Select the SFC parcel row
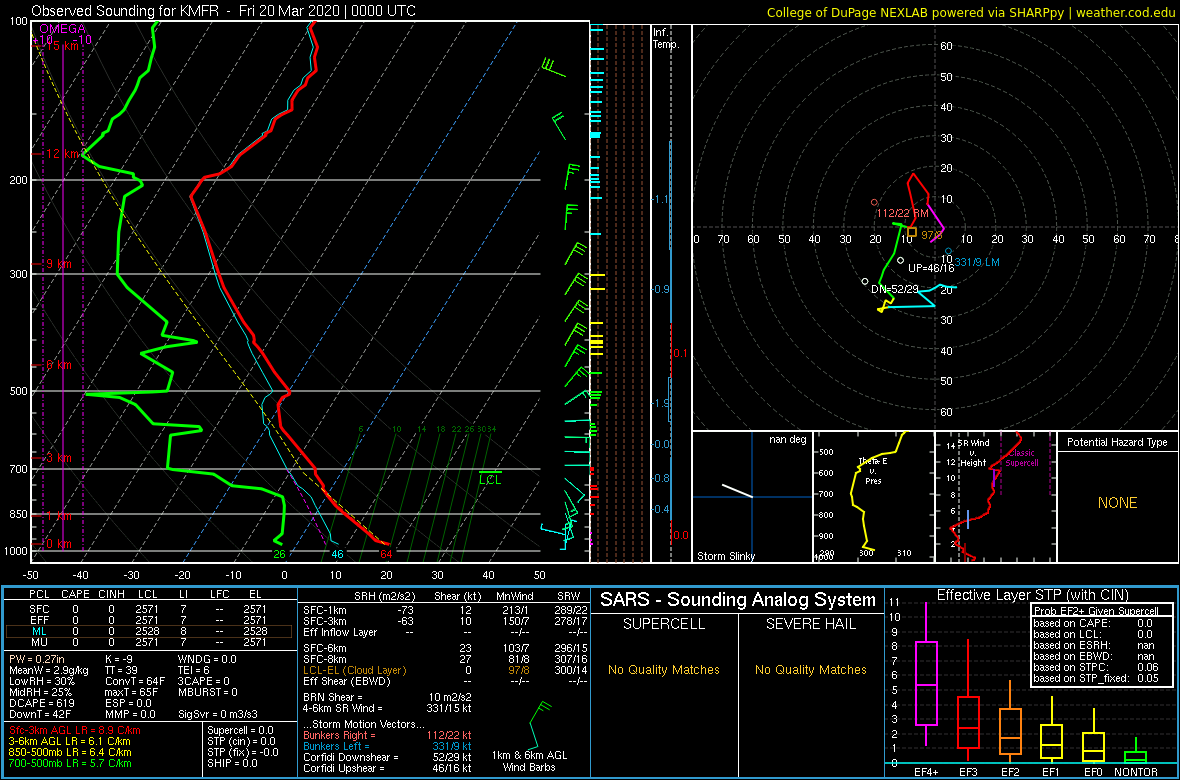The width and height of the screenshot is (1180, 780). point(150,607)
